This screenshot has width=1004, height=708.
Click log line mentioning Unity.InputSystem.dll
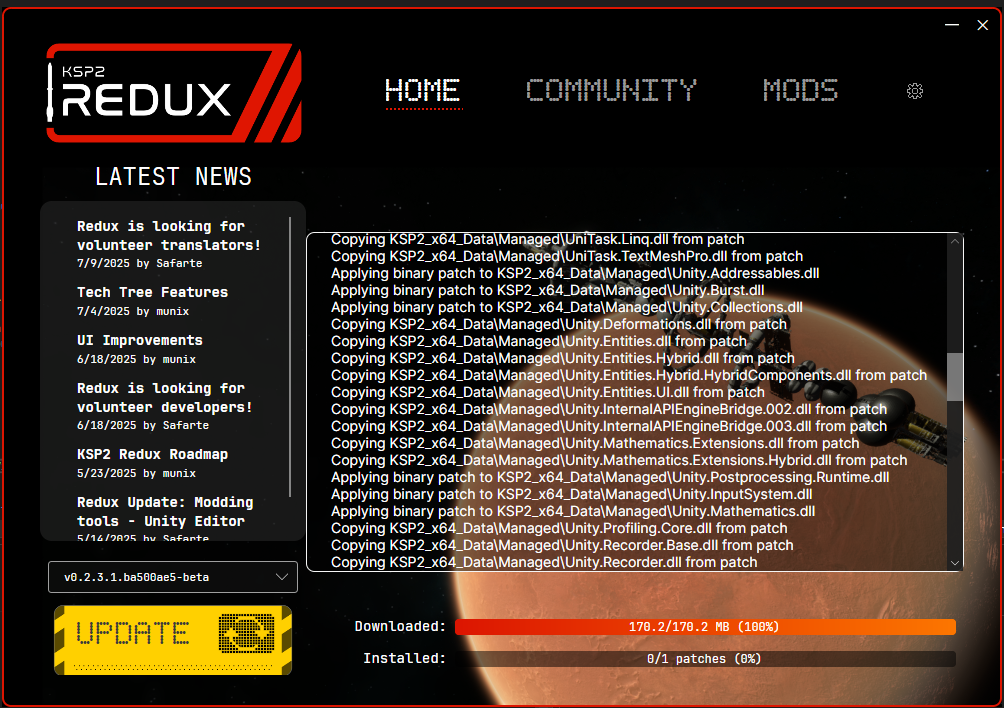point(572,494)
